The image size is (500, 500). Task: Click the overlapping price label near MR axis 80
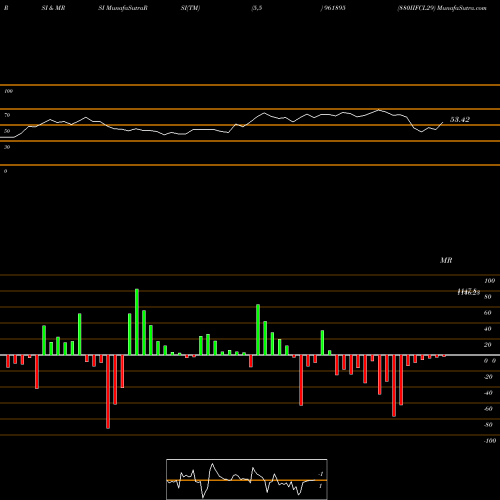pos(469,292)
